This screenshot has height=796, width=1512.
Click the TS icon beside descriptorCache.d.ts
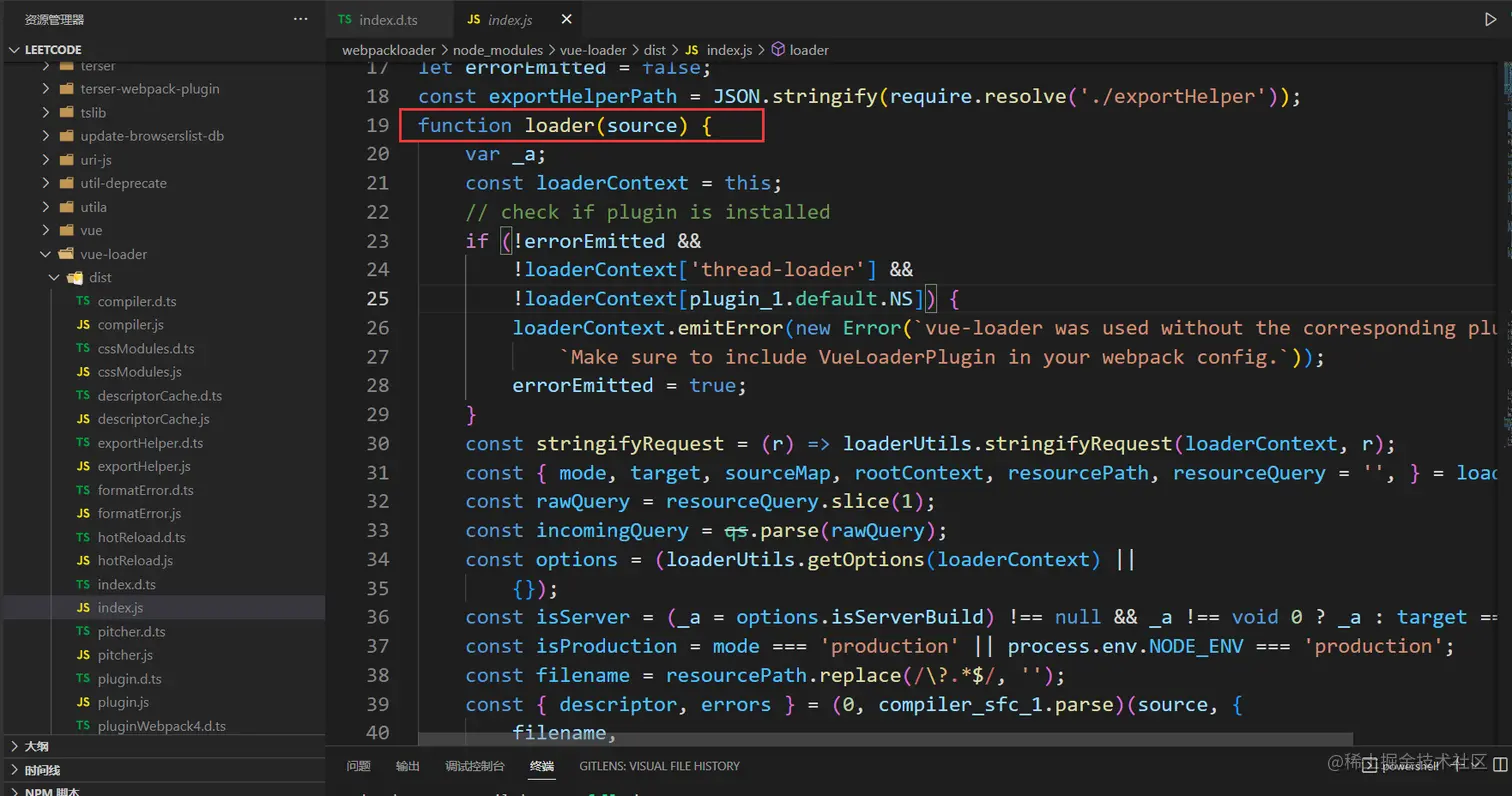[x=83, y=396]
